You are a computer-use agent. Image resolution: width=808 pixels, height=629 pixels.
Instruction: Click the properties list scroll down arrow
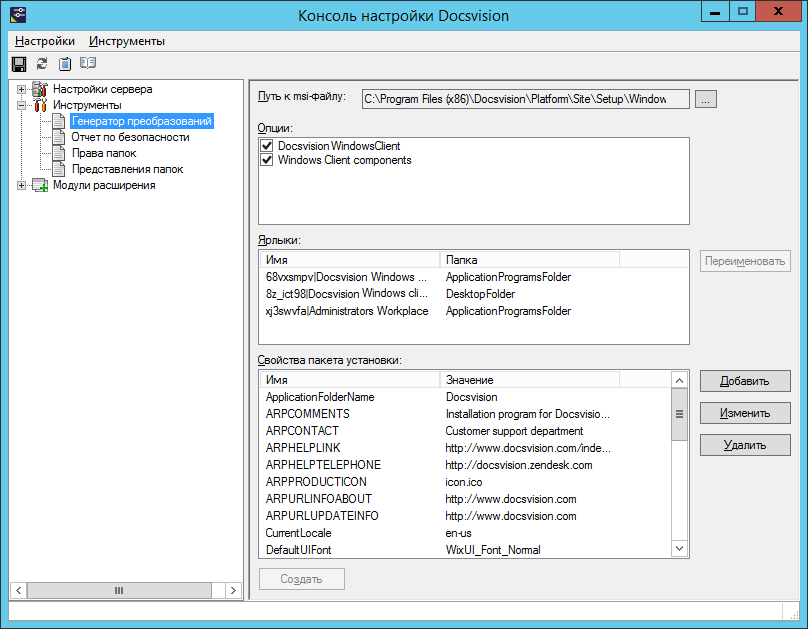coord(679,548)
